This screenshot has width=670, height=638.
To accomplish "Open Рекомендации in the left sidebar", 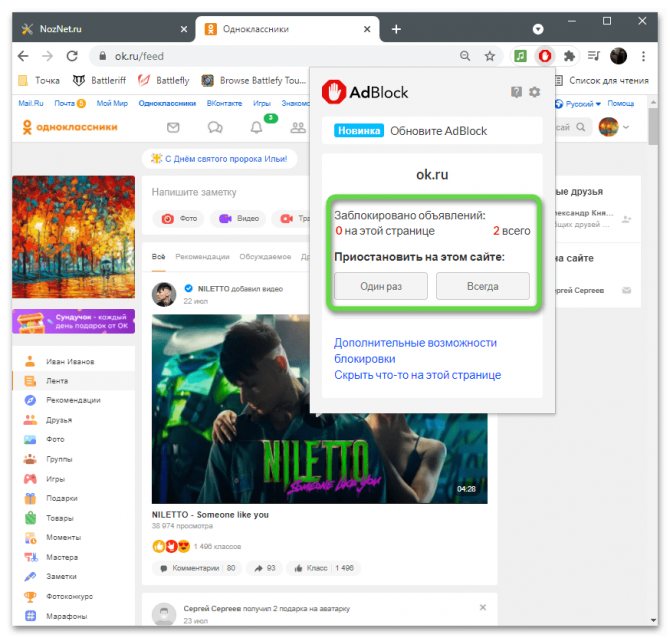I will (73, 400).
